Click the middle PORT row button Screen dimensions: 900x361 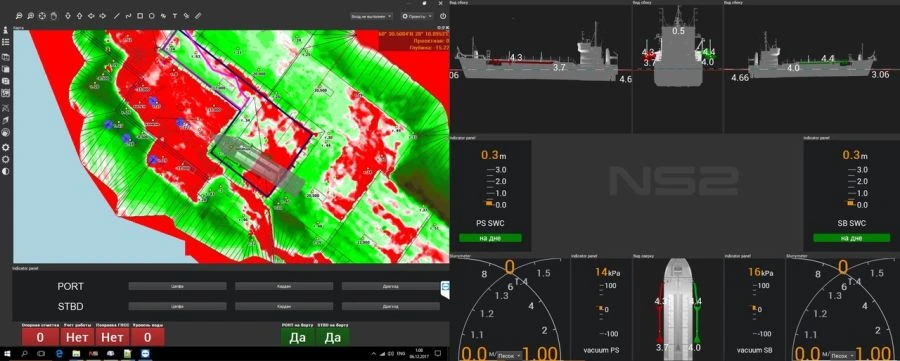(284, 286)
